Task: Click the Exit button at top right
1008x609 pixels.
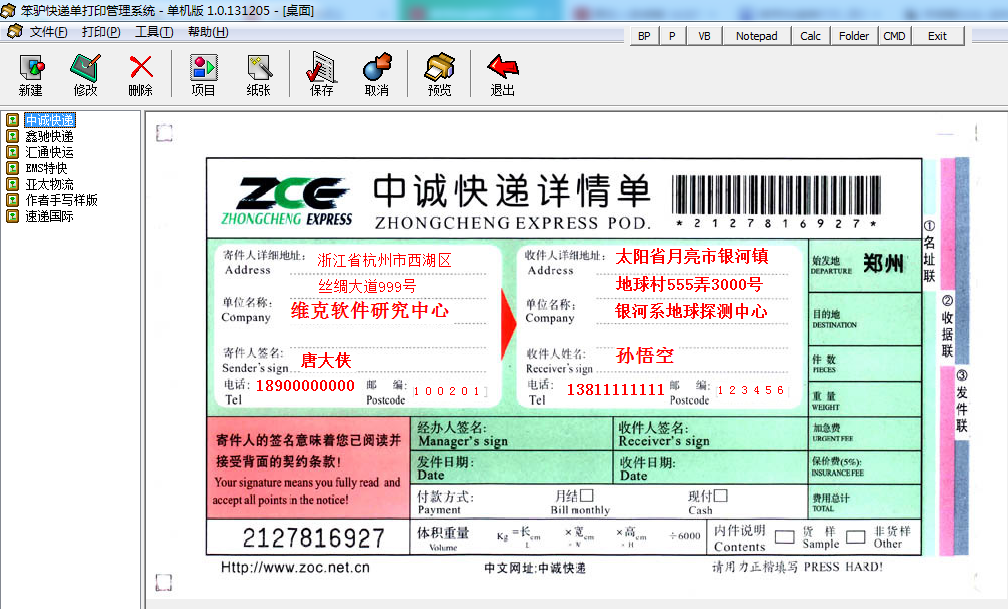Action: 937,36
